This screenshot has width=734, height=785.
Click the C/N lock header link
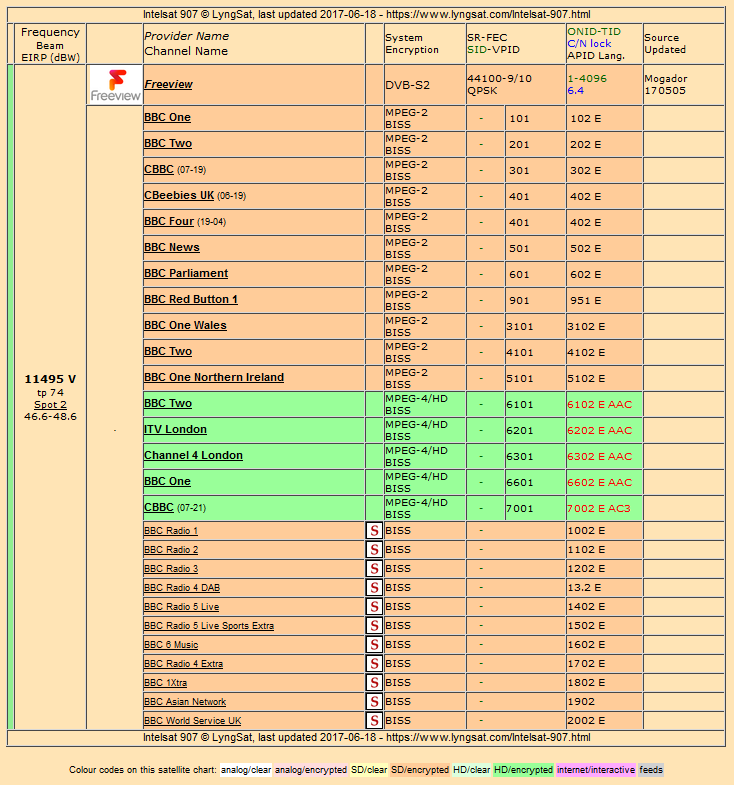(x=589, y=44)
